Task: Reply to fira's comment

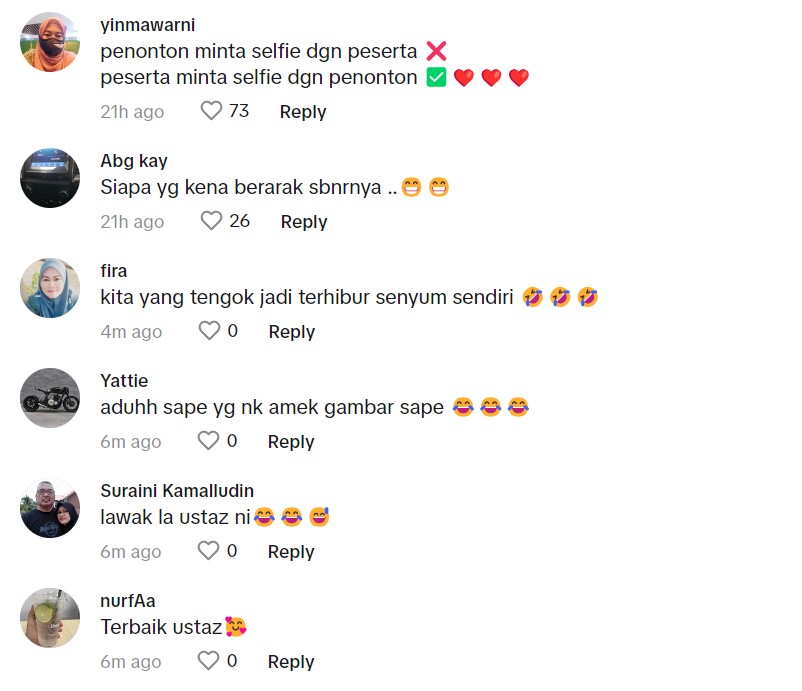Action: click(x=292, y=332)
